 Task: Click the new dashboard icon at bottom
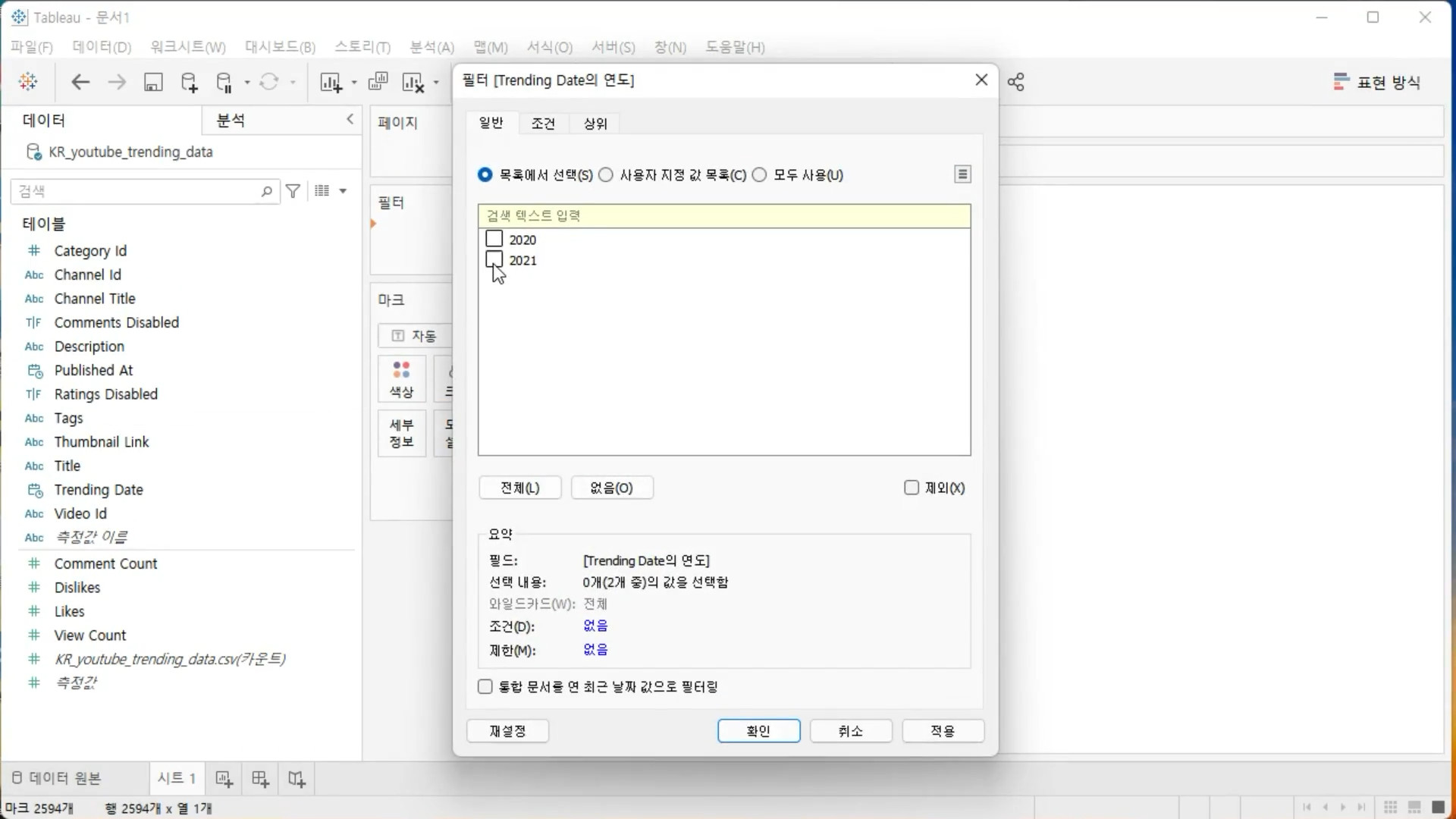click(260, 779)
